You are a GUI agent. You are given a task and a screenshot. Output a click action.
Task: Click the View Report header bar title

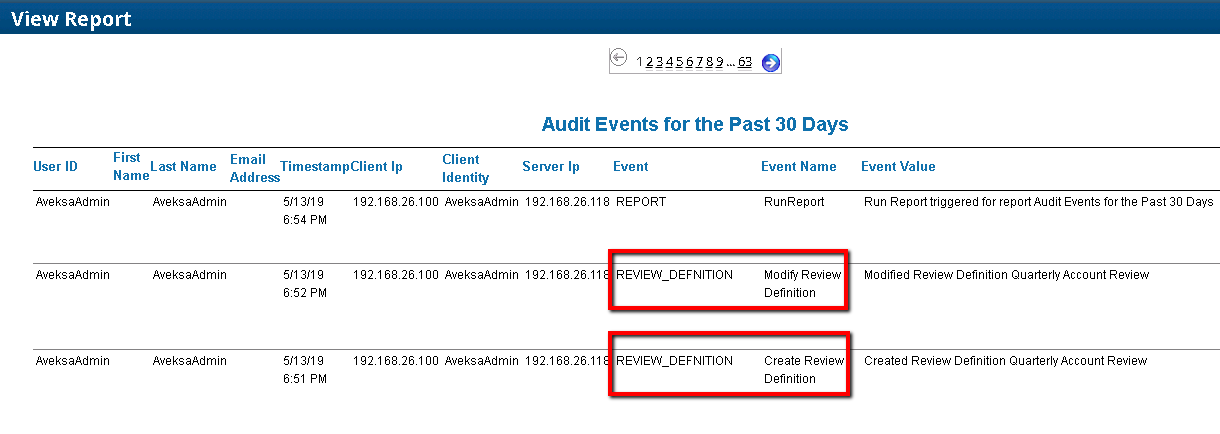click(71, 19)
